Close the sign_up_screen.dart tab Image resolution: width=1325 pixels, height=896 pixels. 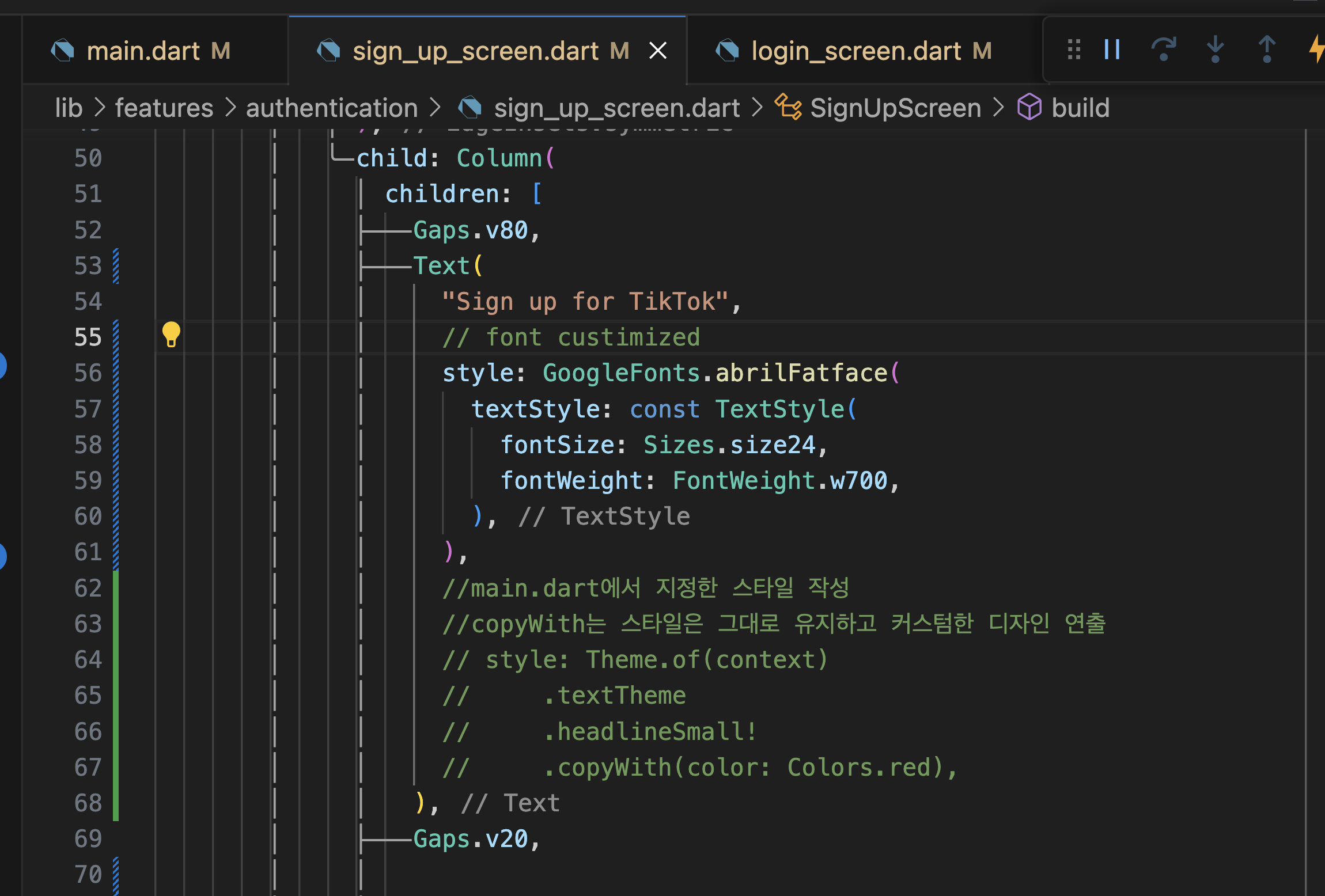point(658,51)
